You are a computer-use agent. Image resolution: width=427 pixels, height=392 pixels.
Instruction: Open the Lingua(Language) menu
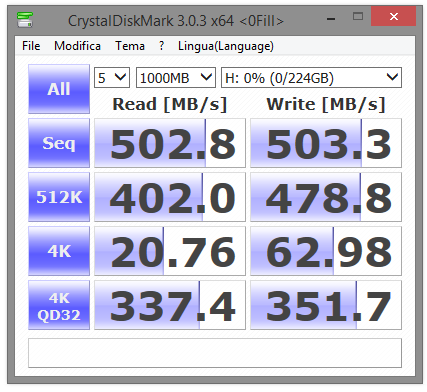pyautogui.click(x=226, y=46)
